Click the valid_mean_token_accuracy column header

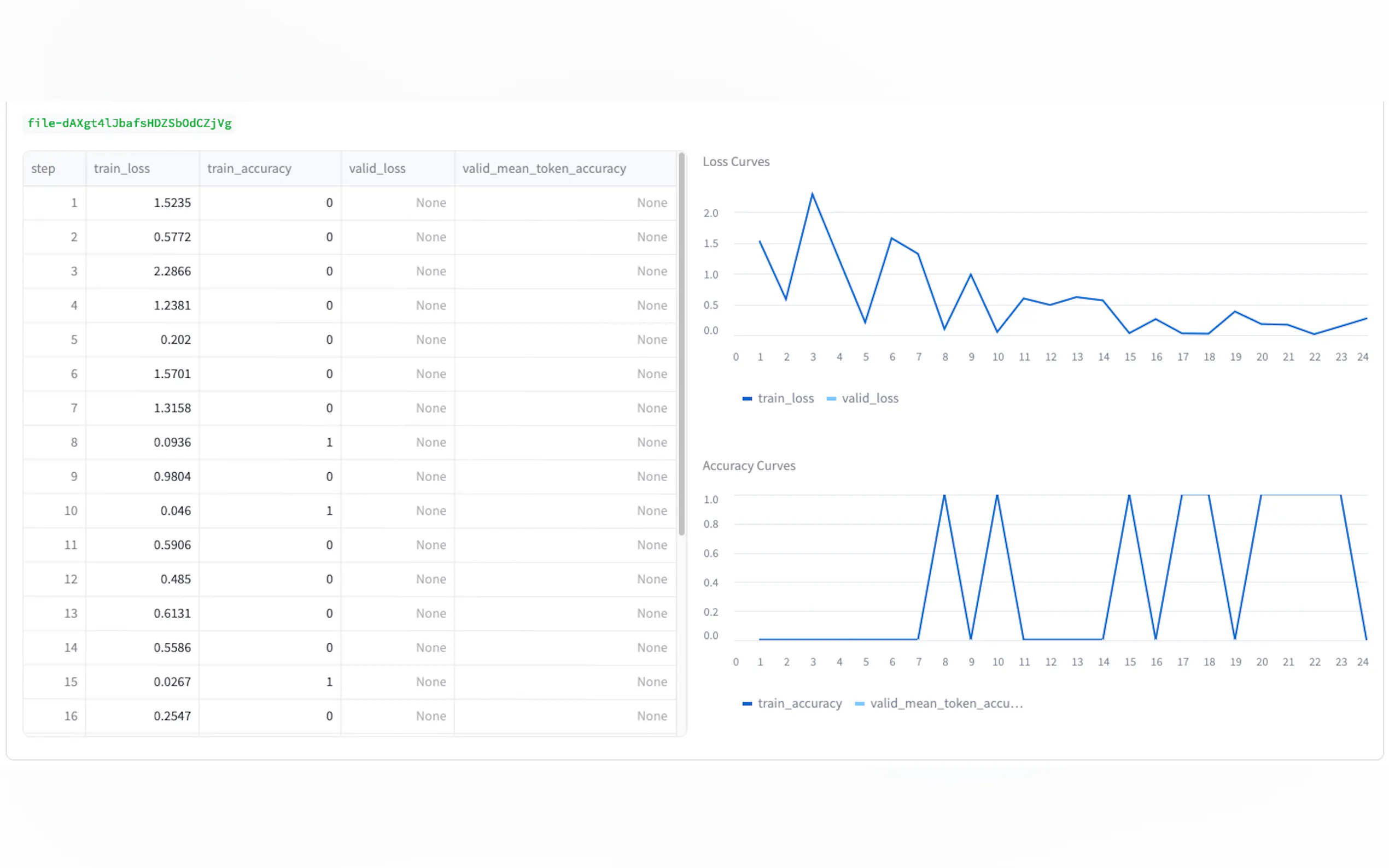544,168
